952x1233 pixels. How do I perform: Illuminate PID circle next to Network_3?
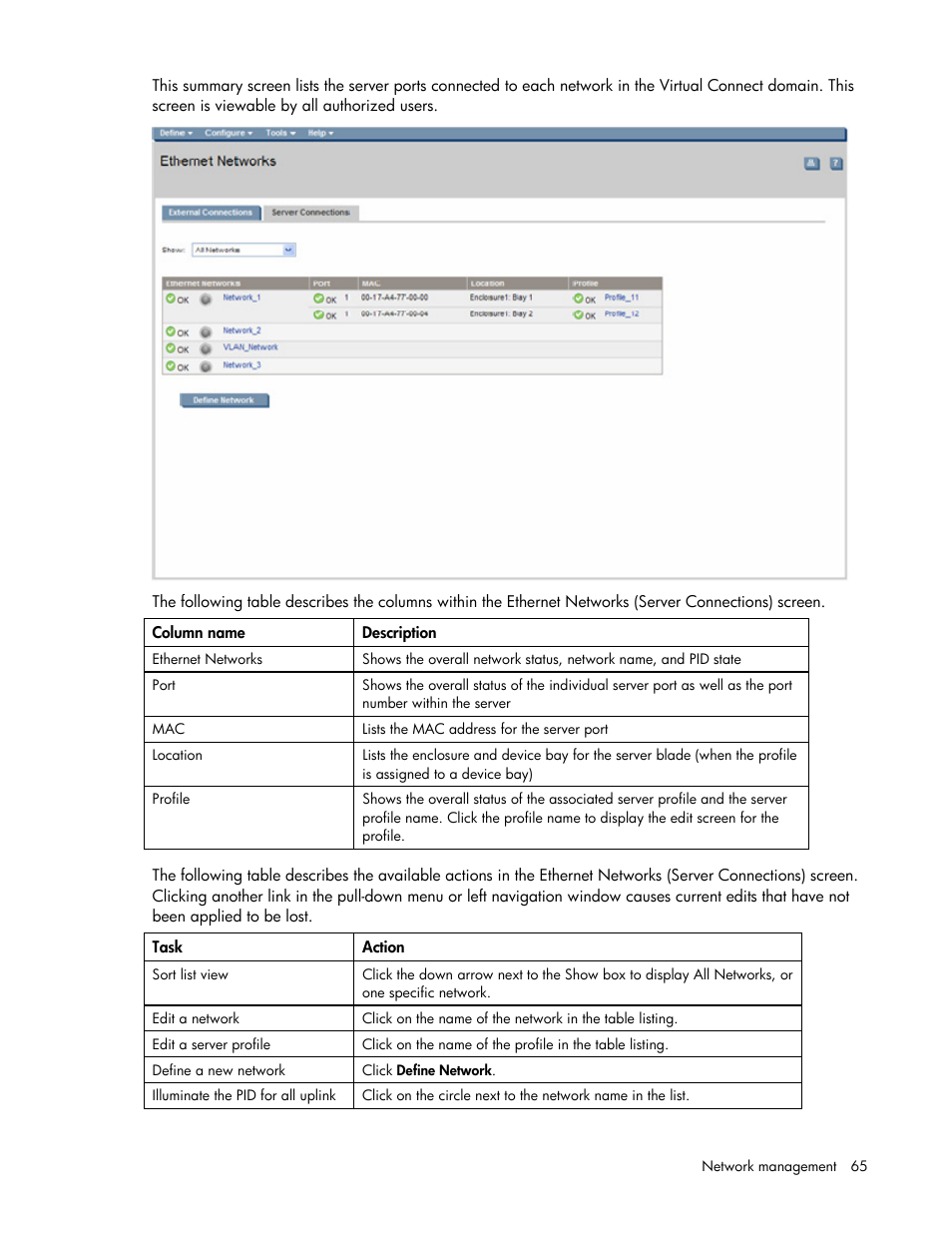206,366
